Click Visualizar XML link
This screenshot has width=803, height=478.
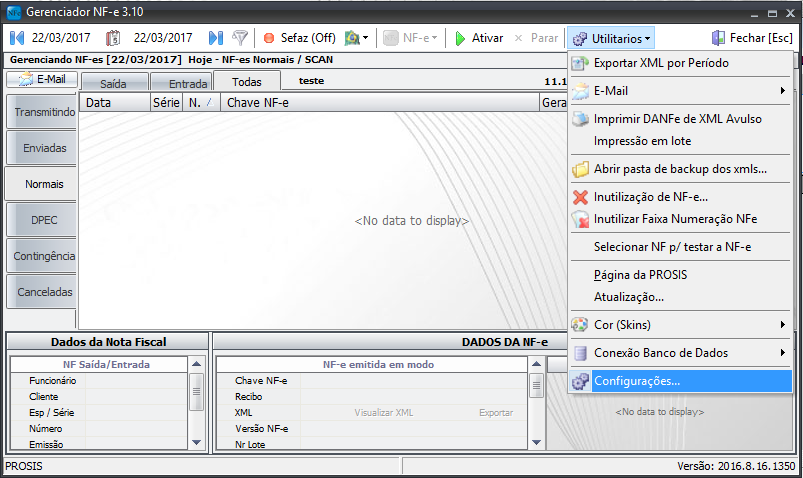click(384, 412)
